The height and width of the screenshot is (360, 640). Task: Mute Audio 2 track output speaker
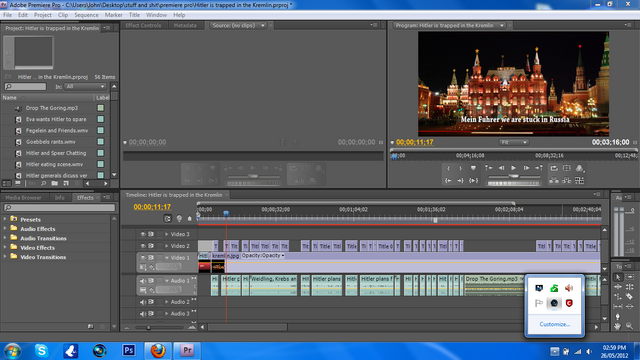tap(143, 302)
